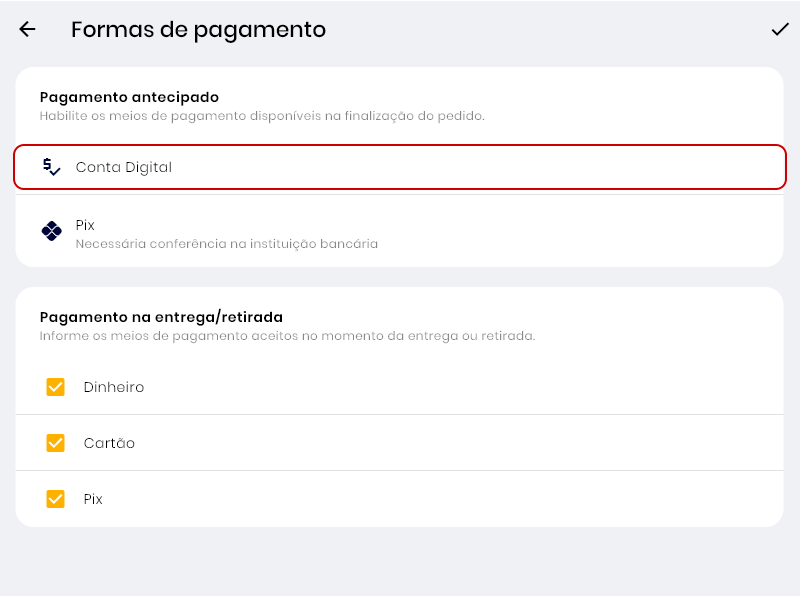Select Pix under Pagamento antecipado

400,232
